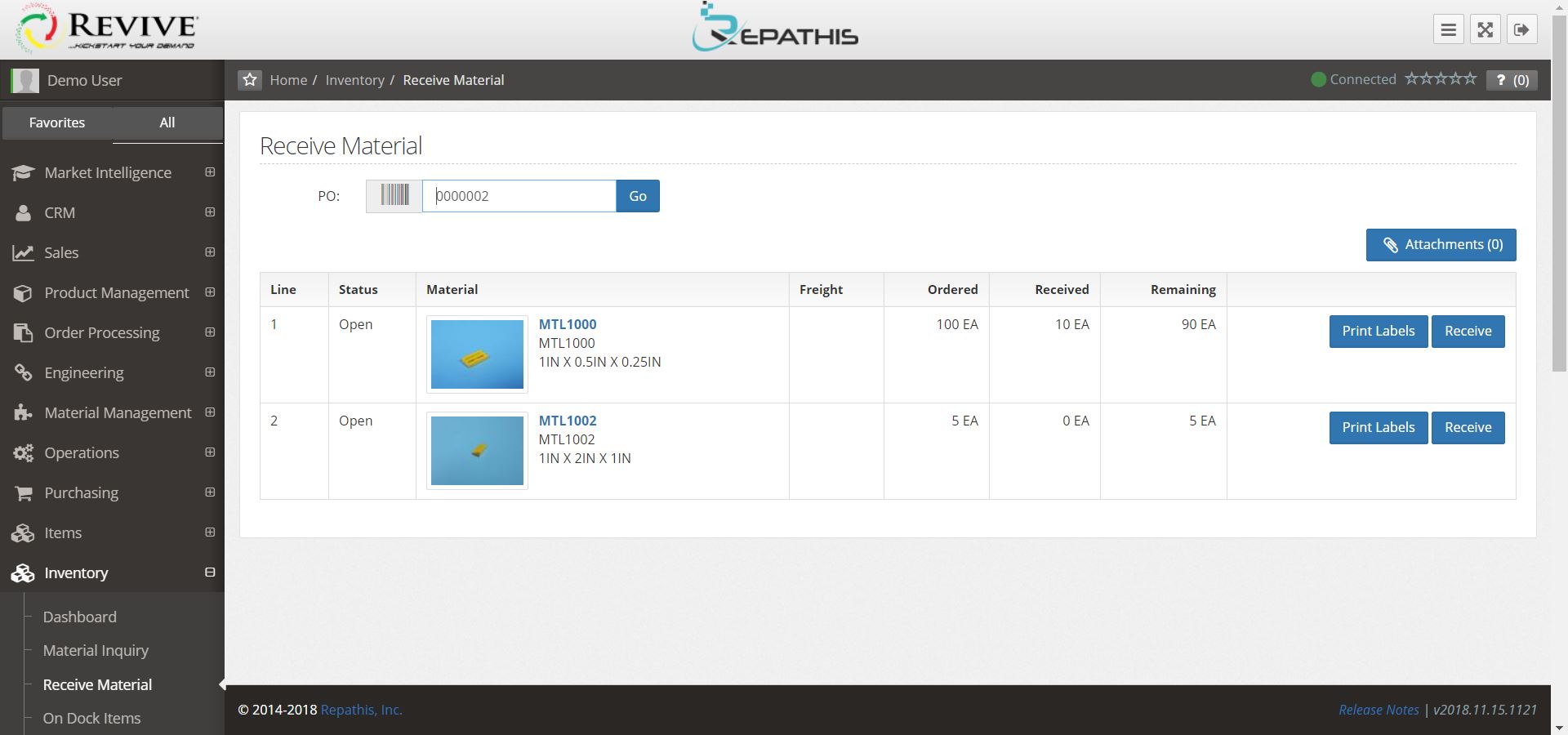Viewport: 1568px width, 735px height.
Task: Click the Market Intelligence graduation cap icon
Action: 23,173
